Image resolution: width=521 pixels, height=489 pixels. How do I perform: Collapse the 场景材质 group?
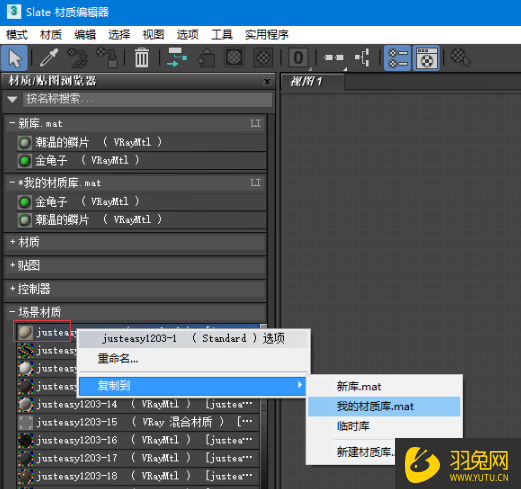(12, 312)
